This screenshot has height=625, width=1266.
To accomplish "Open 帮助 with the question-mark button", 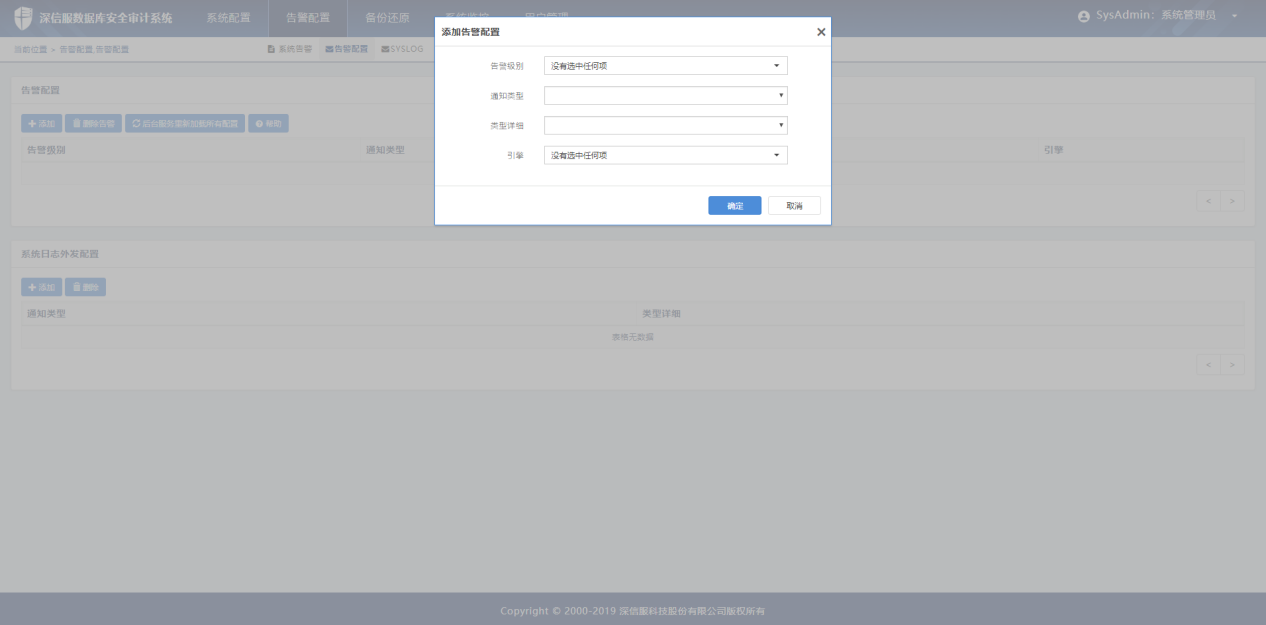I will click(x=268, y=124).
